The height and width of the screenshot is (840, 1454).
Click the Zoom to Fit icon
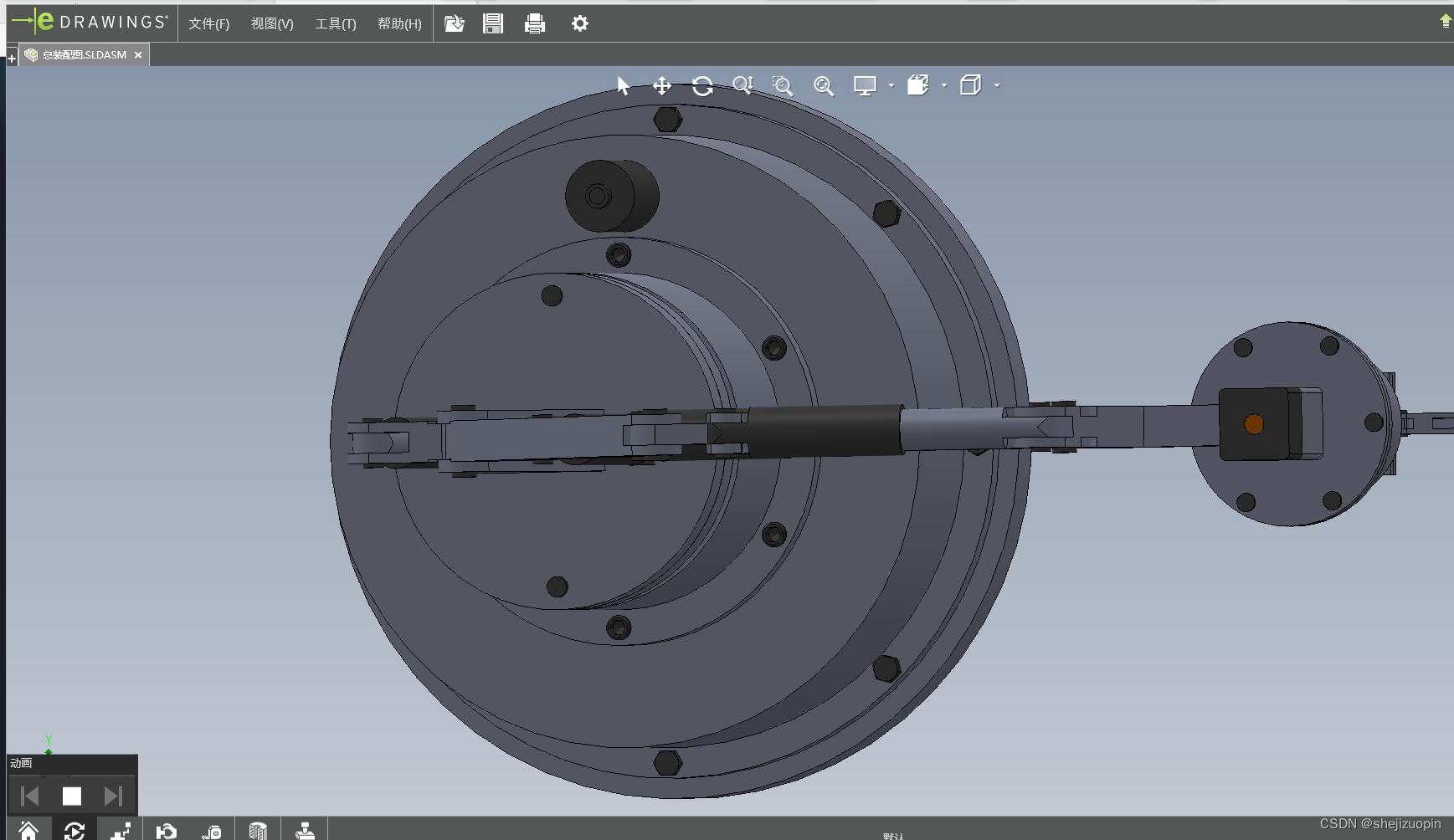(x=824, y=85)
